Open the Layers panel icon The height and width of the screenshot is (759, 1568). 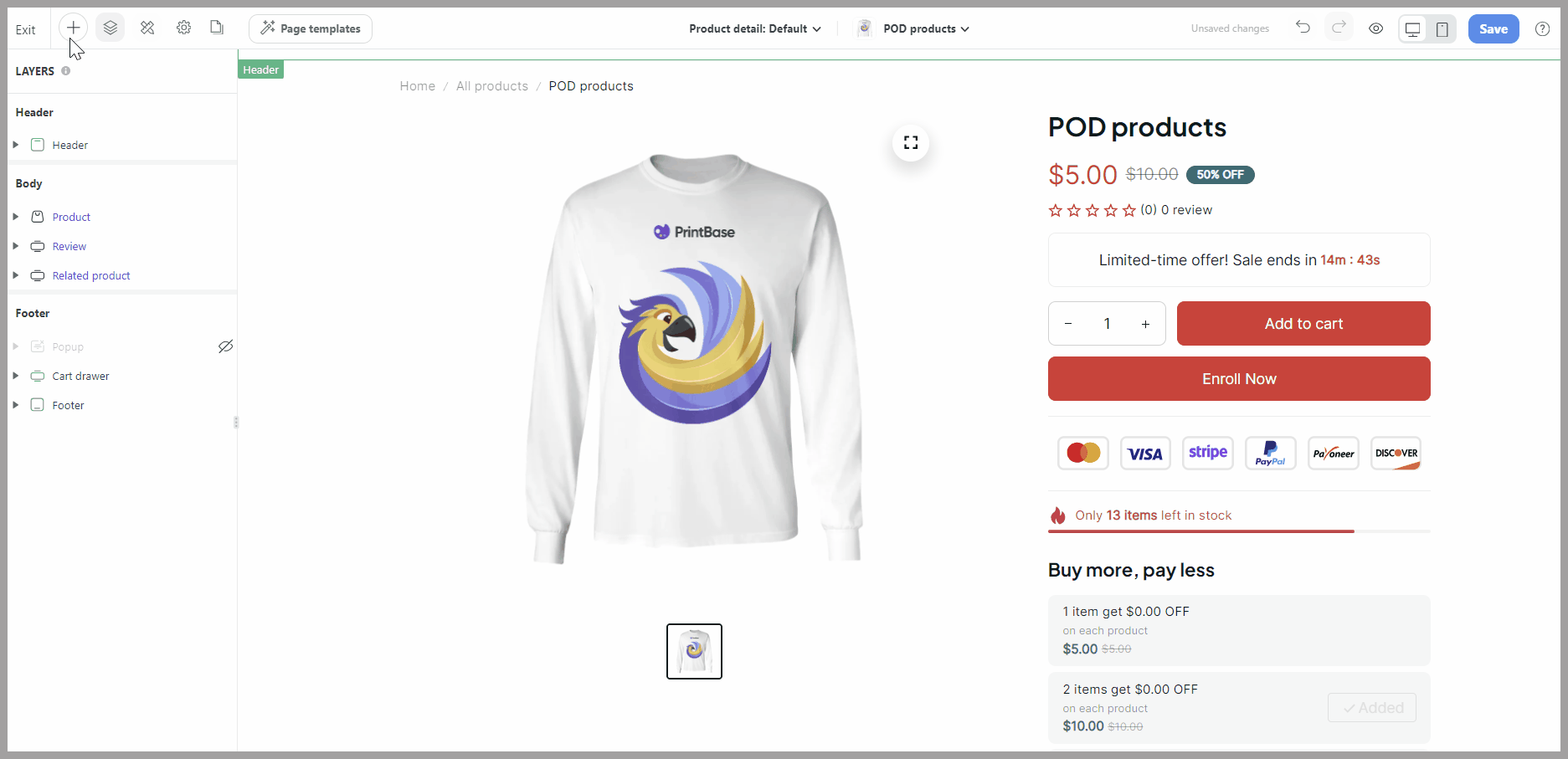111,28
